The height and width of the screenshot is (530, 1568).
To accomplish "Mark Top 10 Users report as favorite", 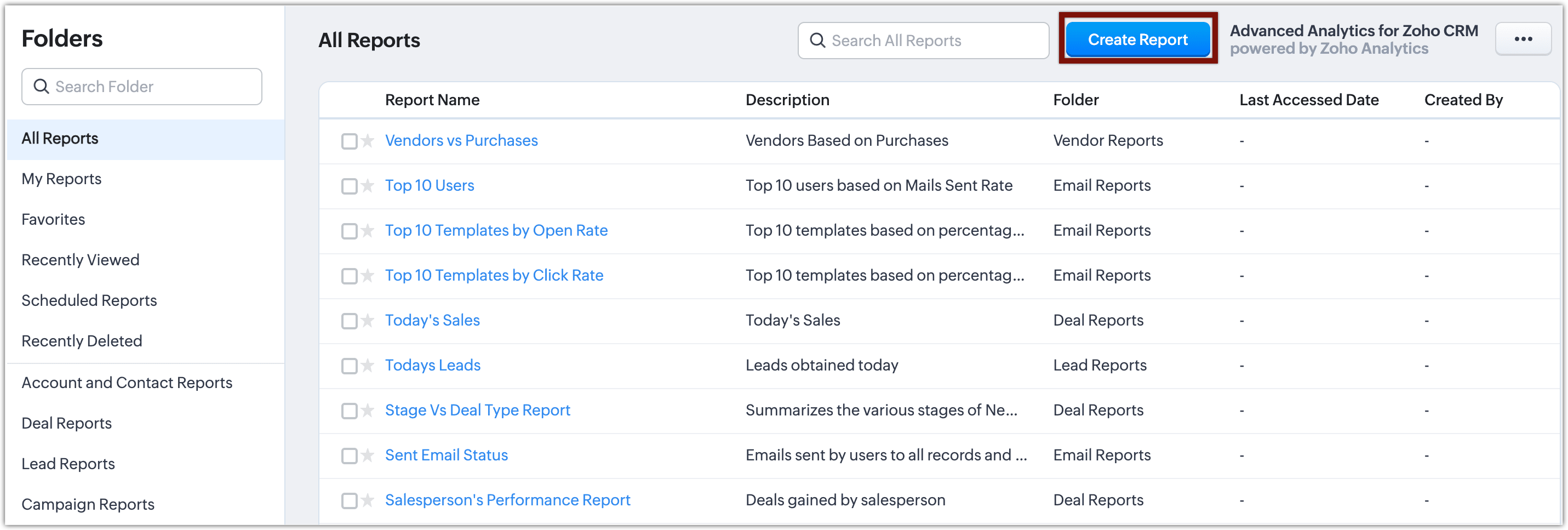I will coord(367,186).
